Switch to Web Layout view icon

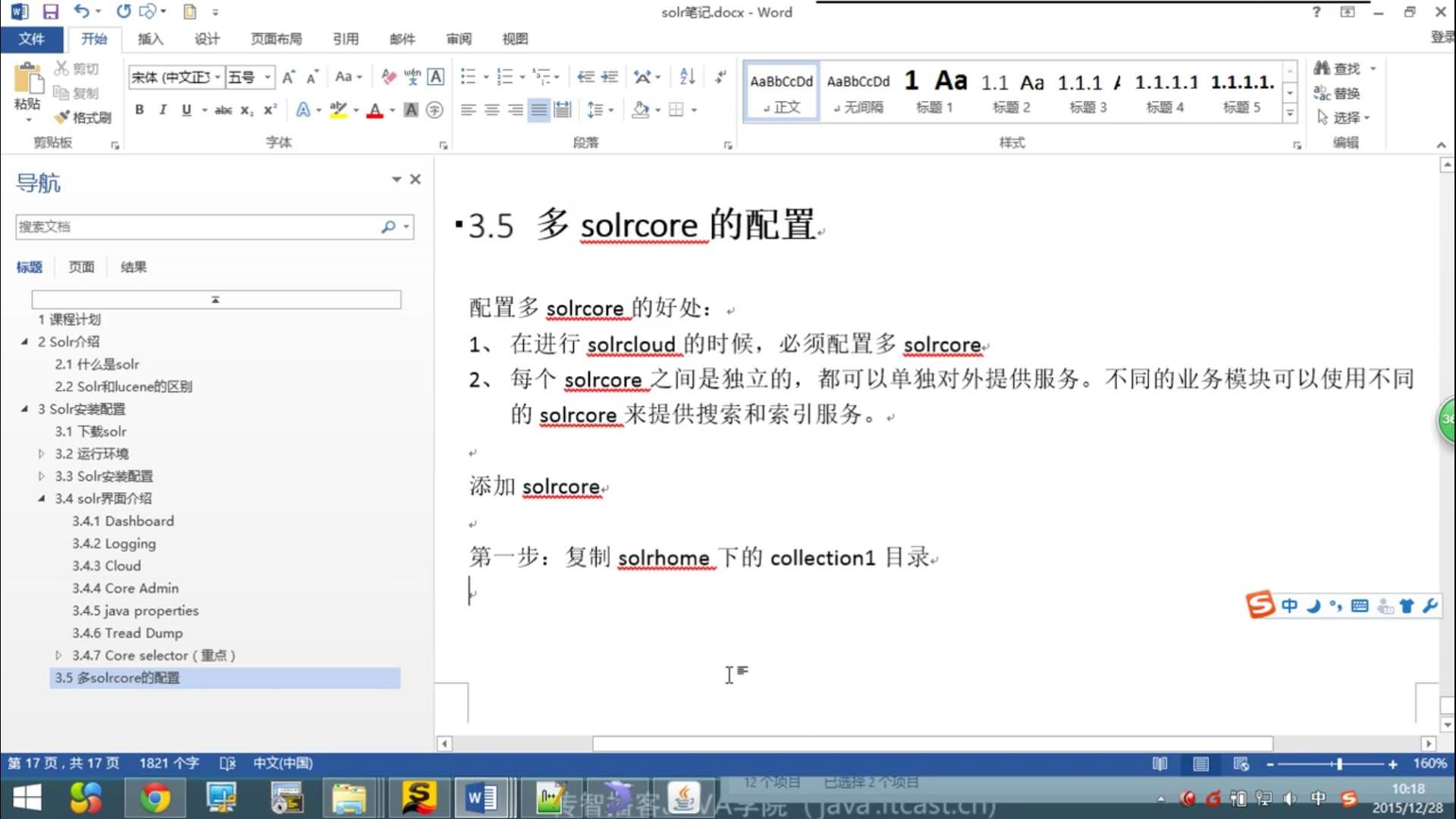[1241, 764]
